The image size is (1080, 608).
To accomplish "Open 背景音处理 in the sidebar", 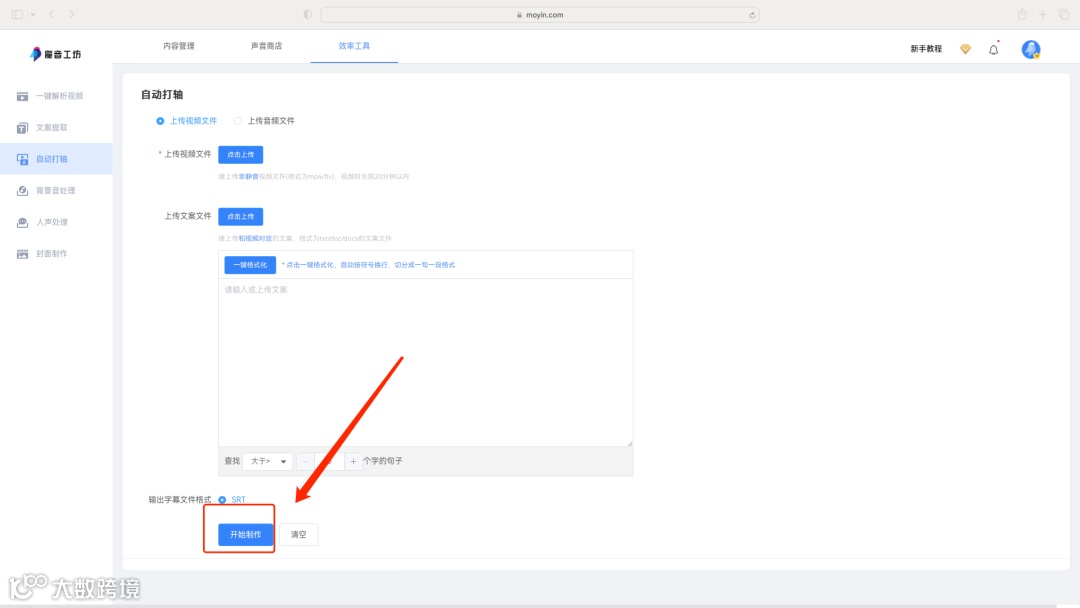I will [x=56, y=191].
